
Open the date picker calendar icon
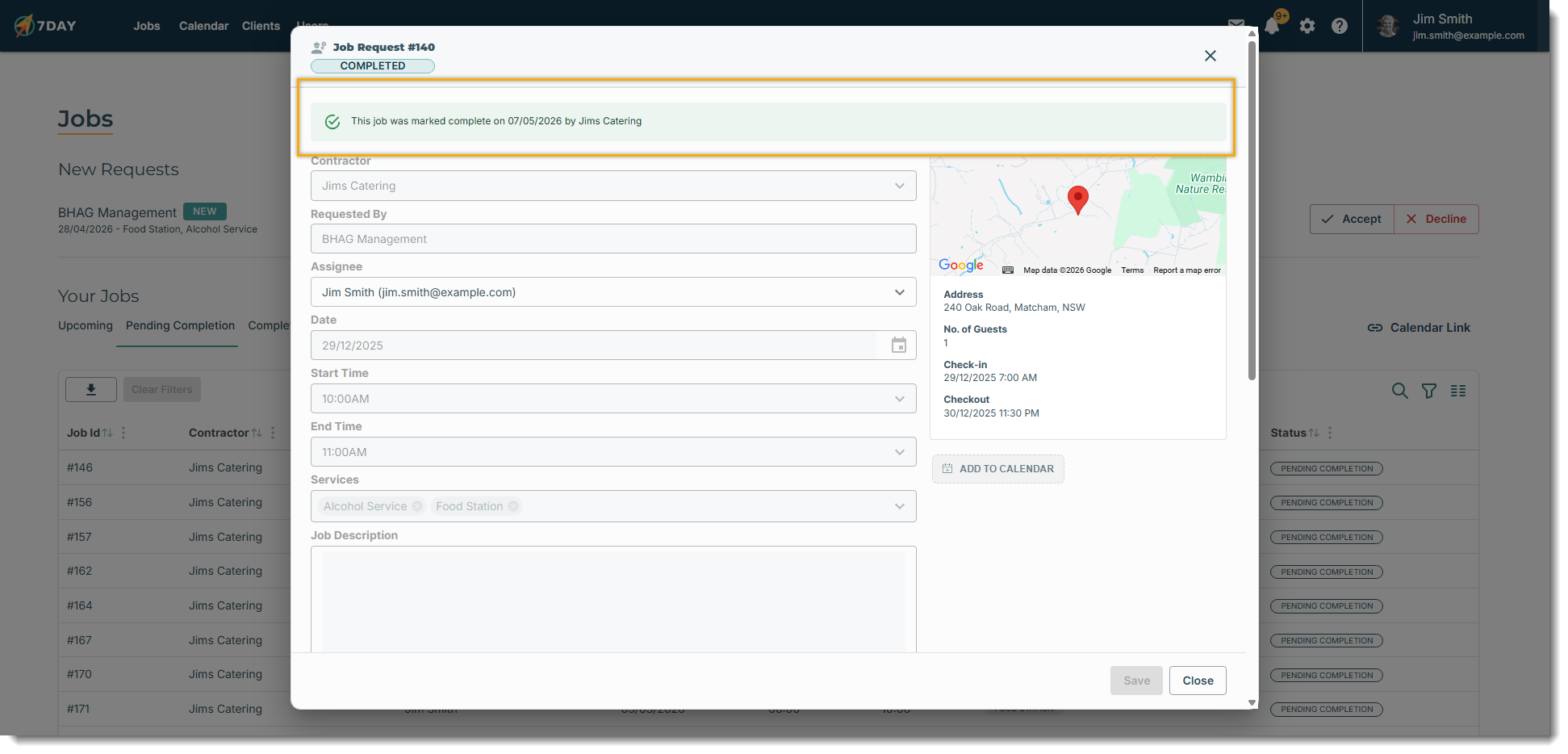tap(899, 346)
